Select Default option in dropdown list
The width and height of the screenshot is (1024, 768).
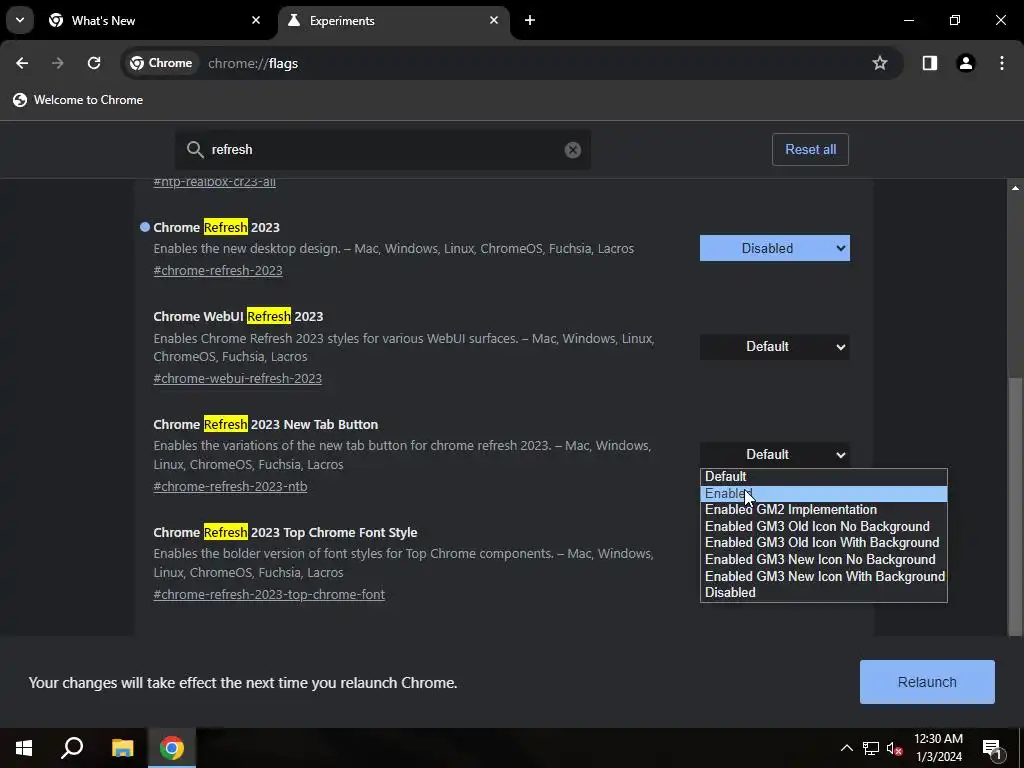[x=823, y=477]
